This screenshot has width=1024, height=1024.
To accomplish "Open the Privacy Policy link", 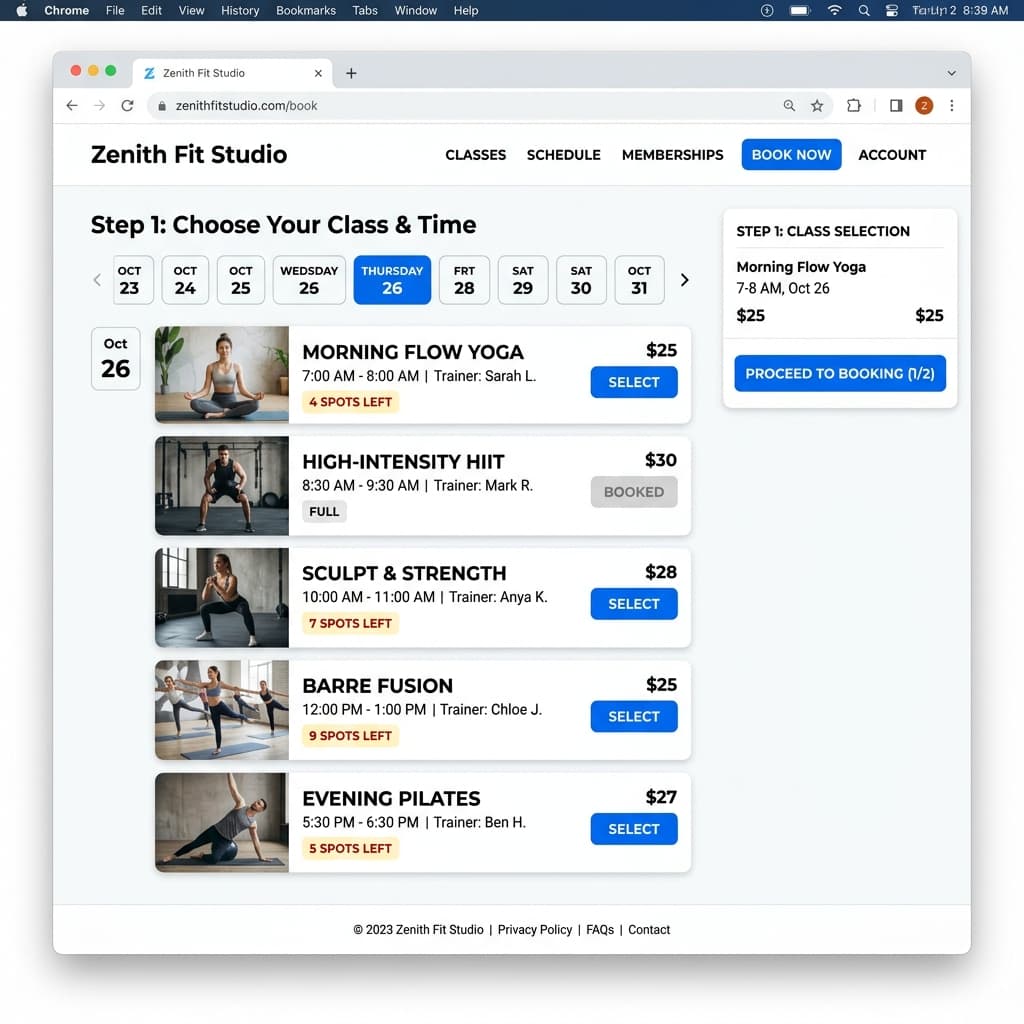I will click(x=534, y=929).
